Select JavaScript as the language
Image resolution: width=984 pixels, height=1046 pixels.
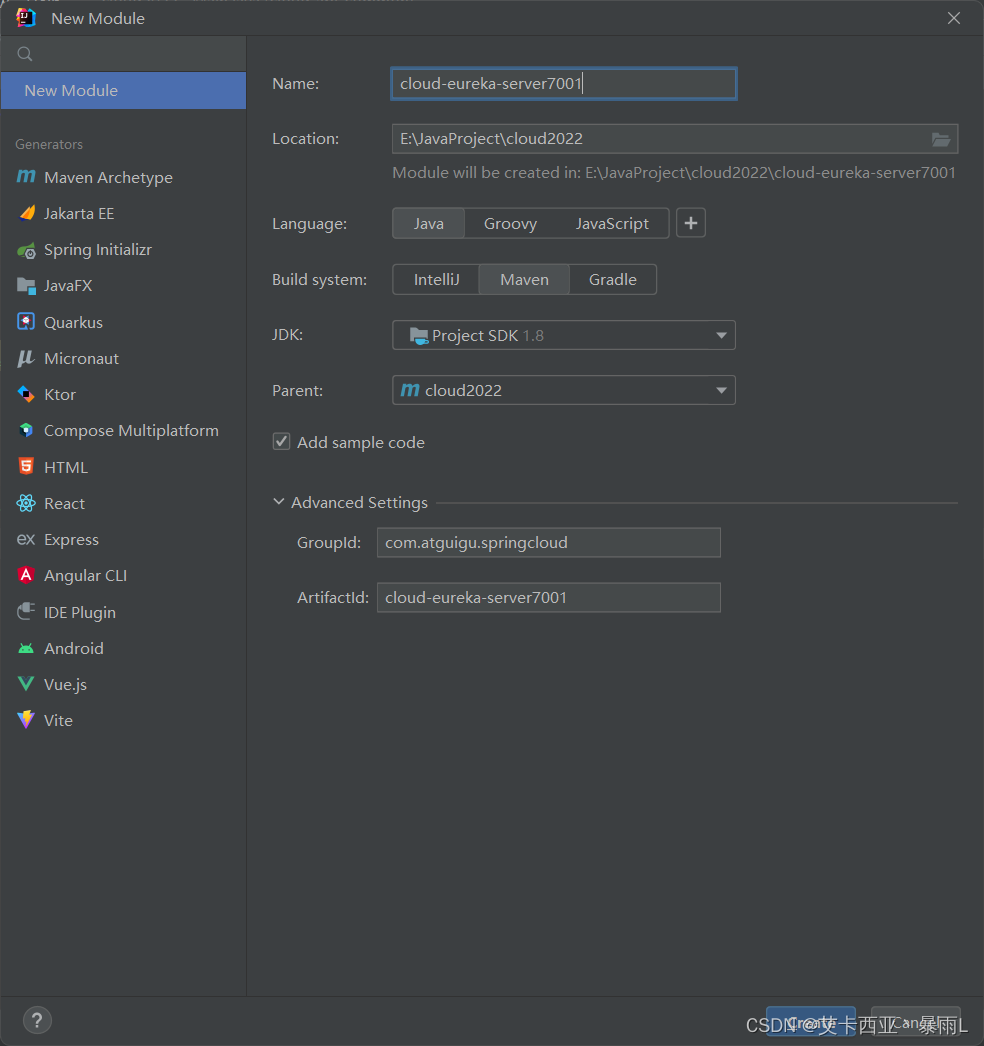[x=612, y=223]
